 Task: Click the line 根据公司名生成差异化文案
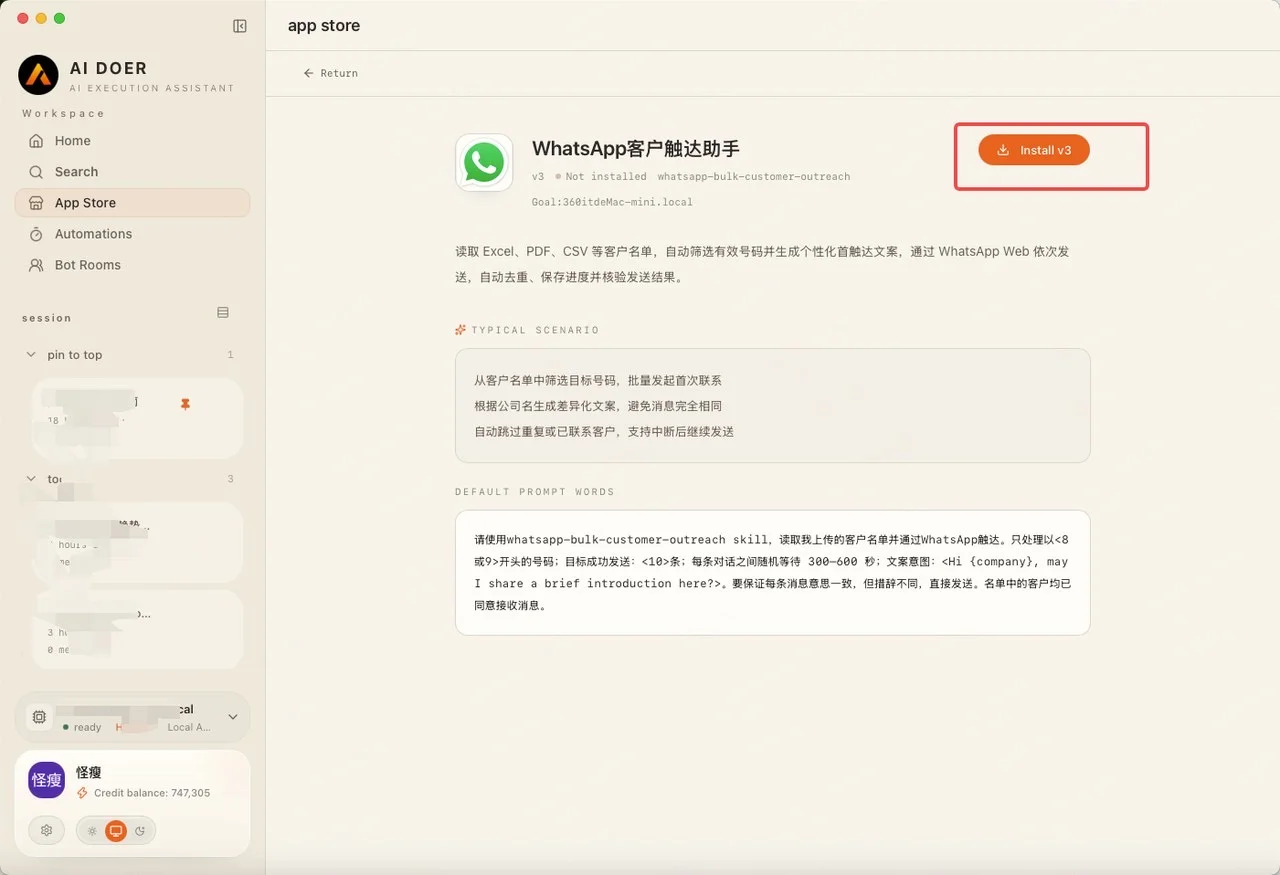pos(598,406)
